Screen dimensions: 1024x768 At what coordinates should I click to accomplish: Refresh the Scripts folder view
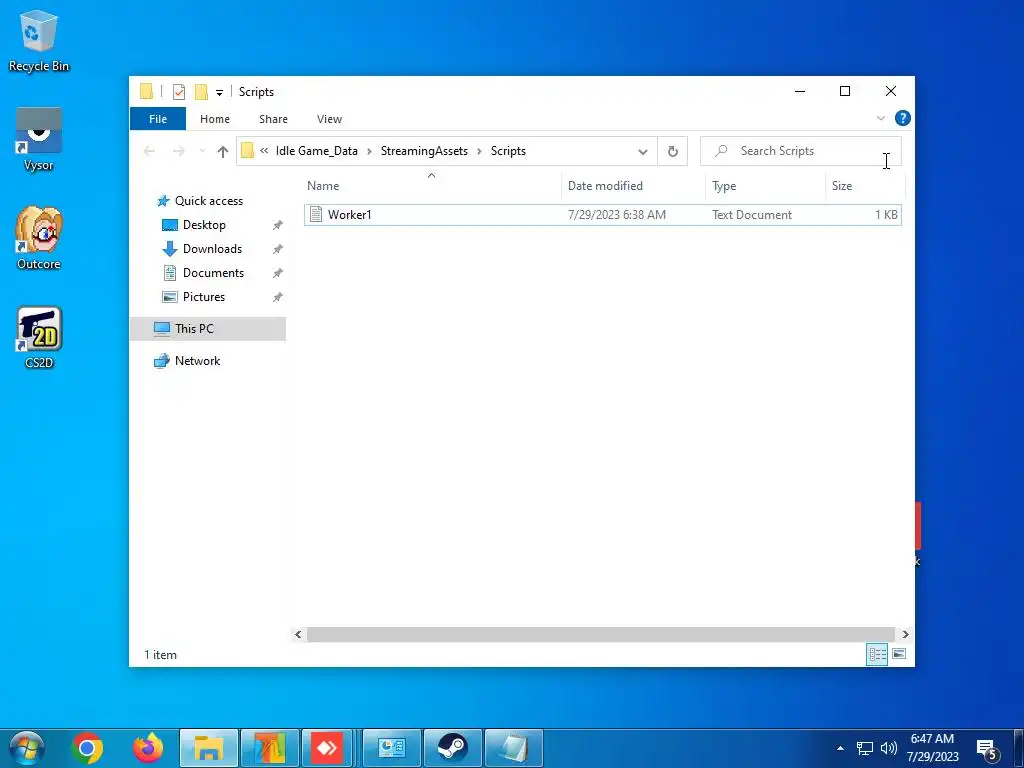coord(673,152)
